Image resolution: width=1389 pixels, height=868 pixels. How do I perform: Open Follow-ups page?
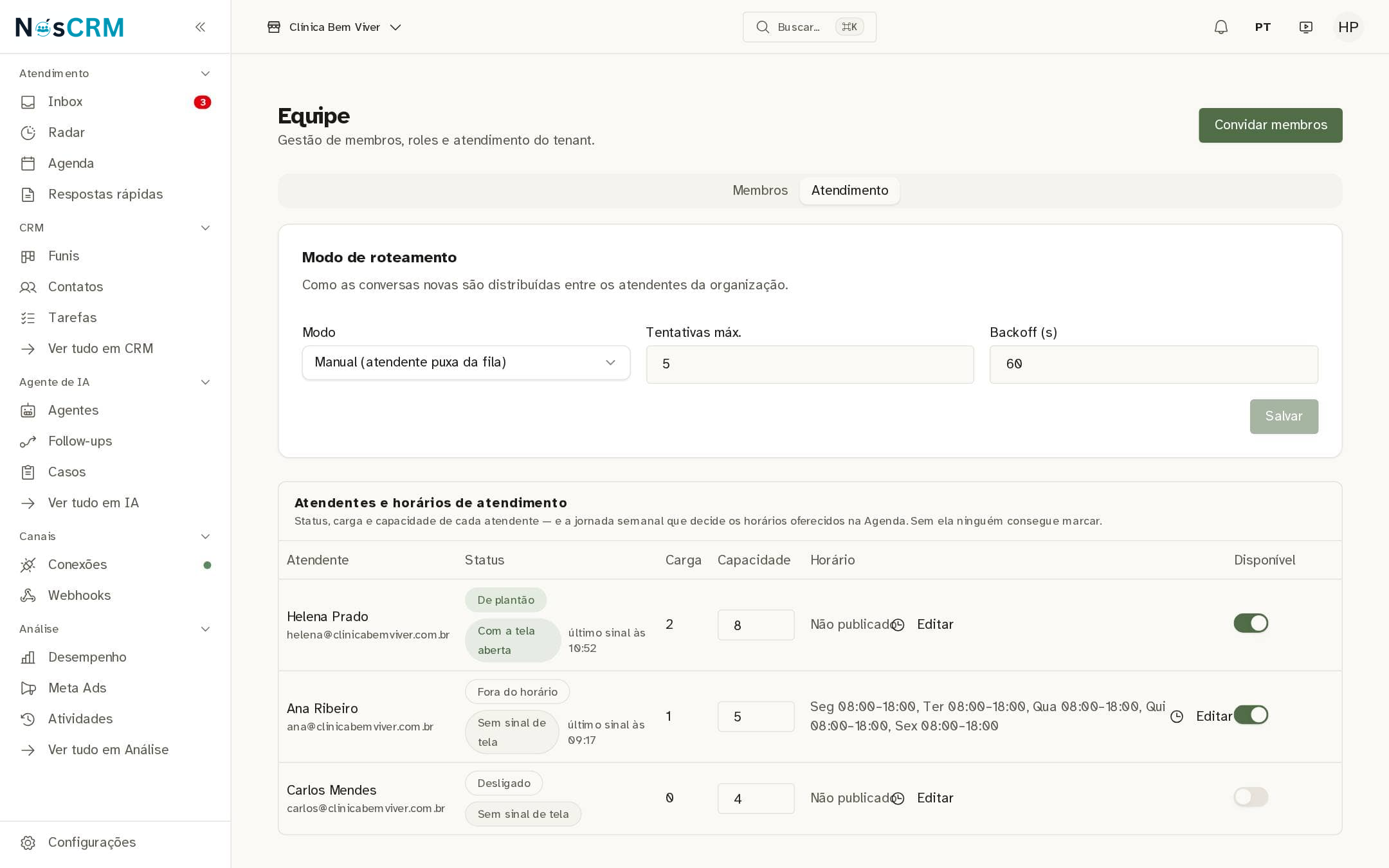click(x=115, y=441)
